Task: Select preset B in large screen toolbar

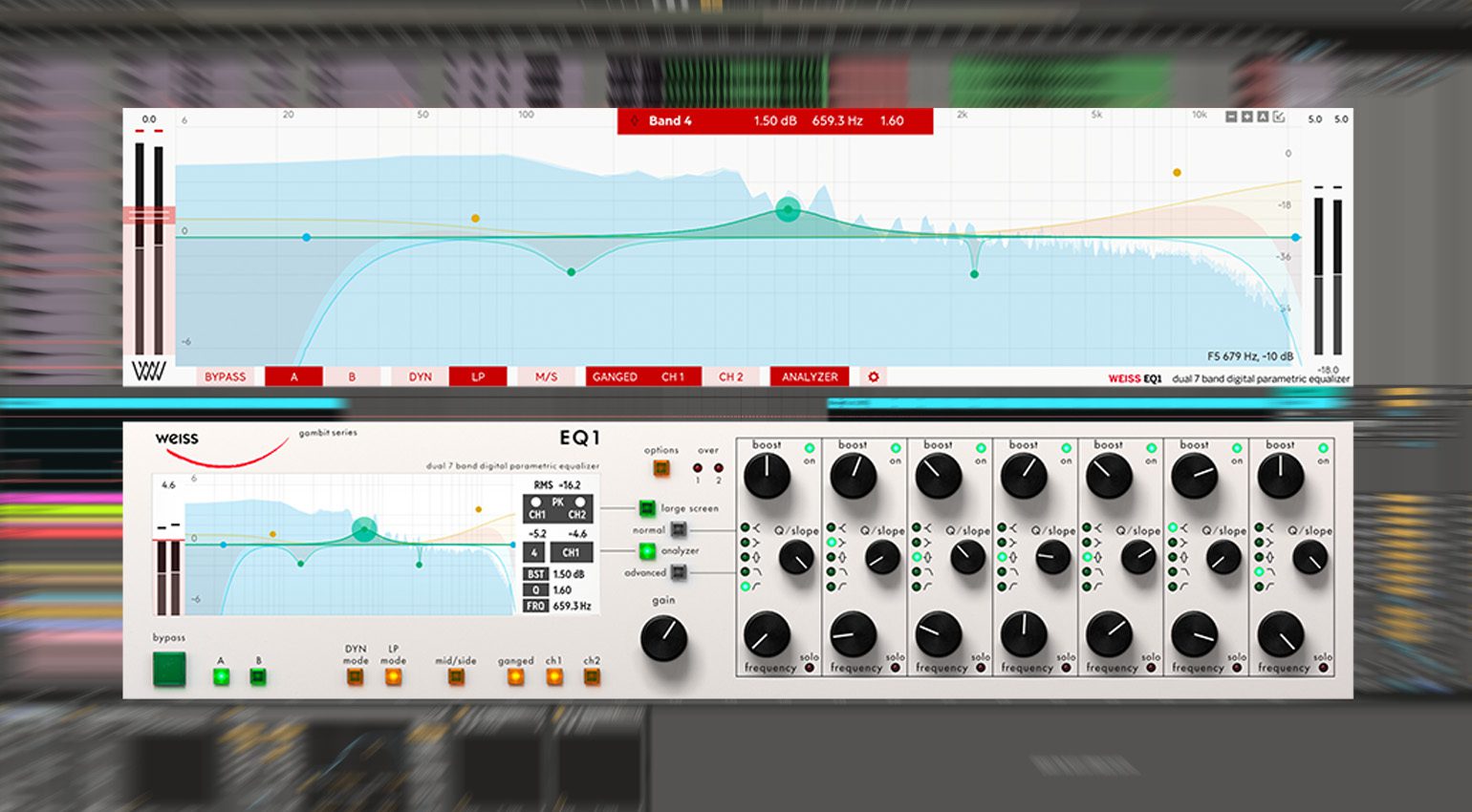Action: (x=352, y=377)
